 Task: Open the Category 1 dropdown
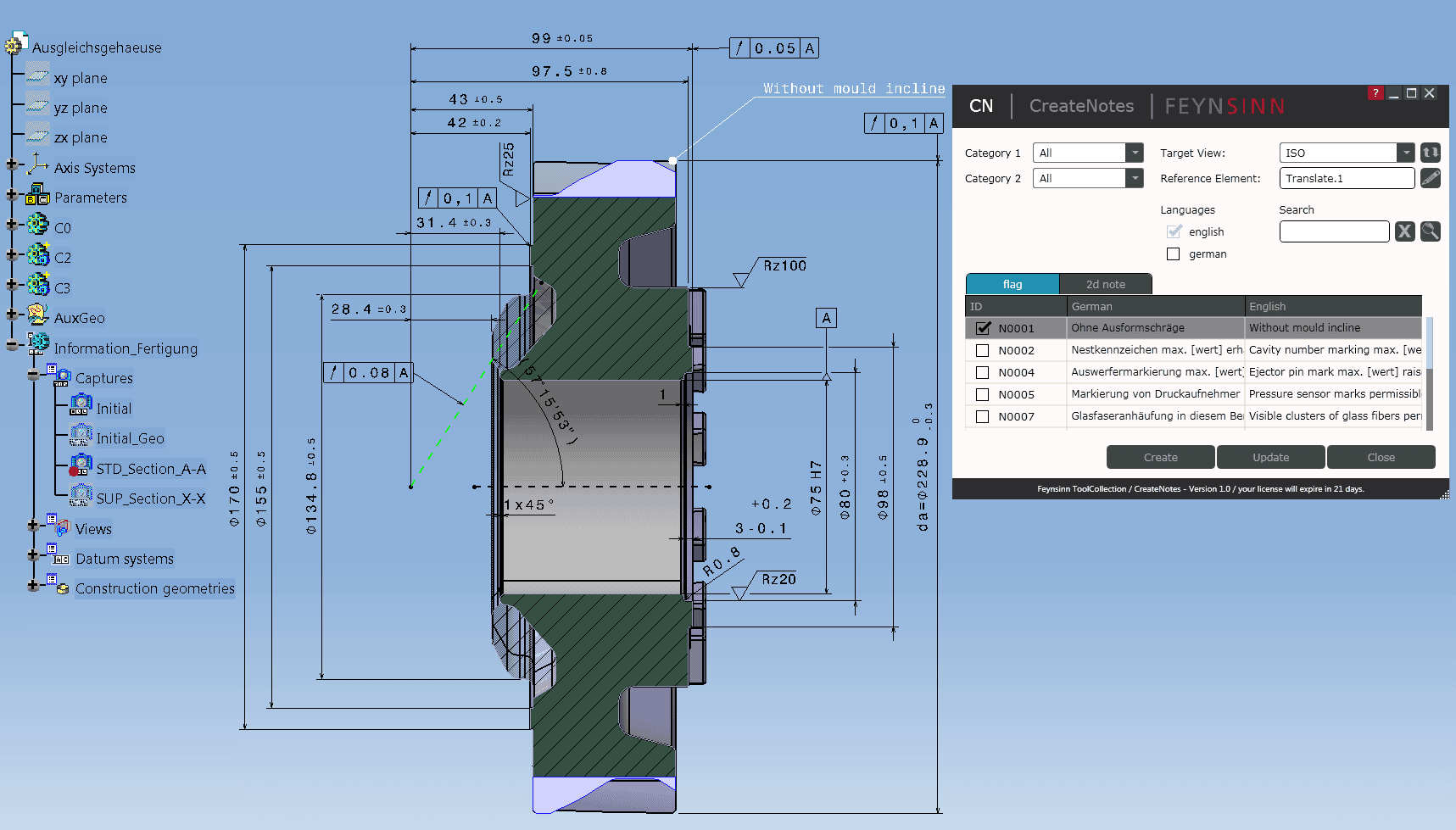1135,153
